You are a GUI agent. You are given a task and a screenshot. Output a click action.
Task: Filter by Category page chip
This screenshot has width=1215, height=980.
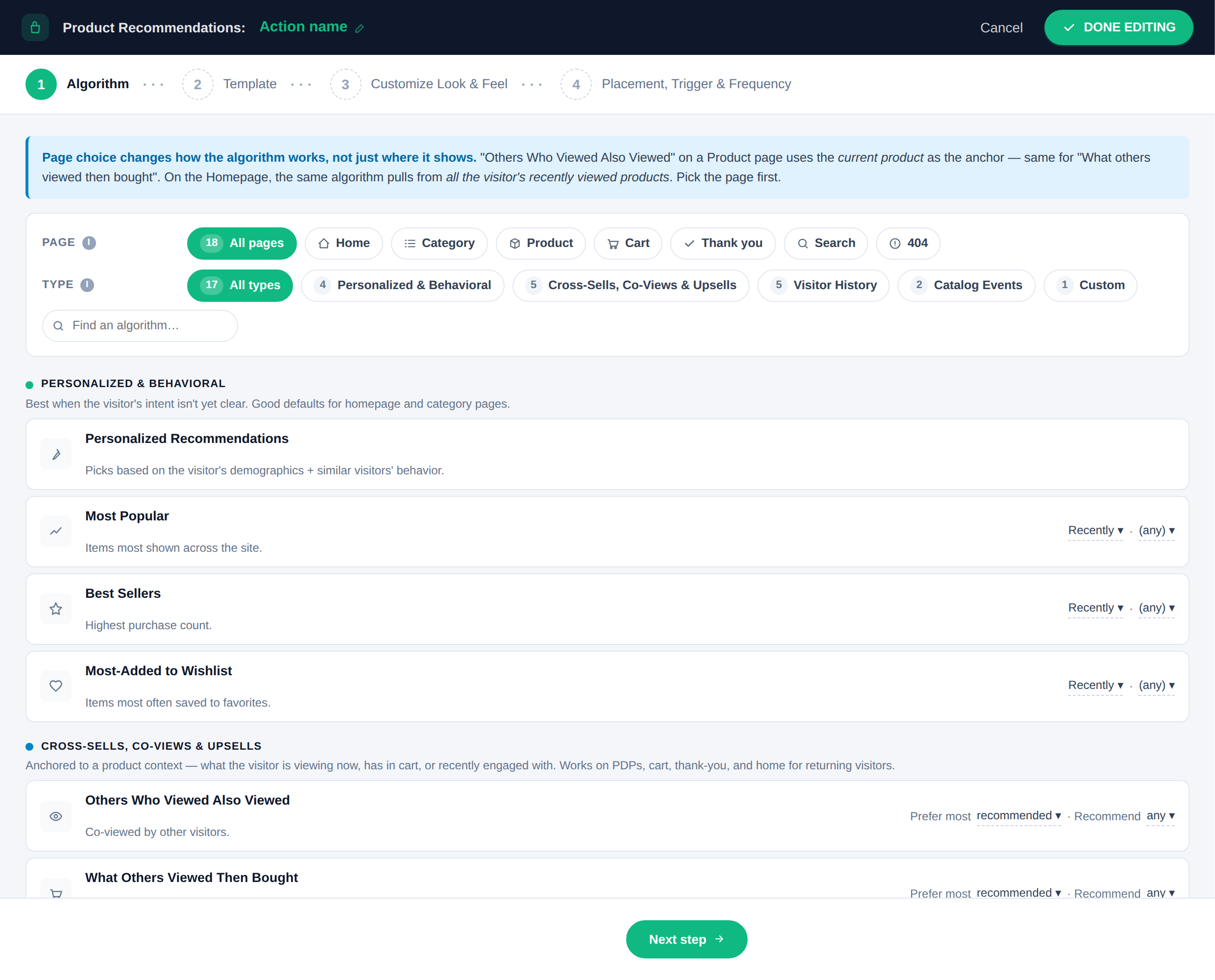tap(439, 244)
